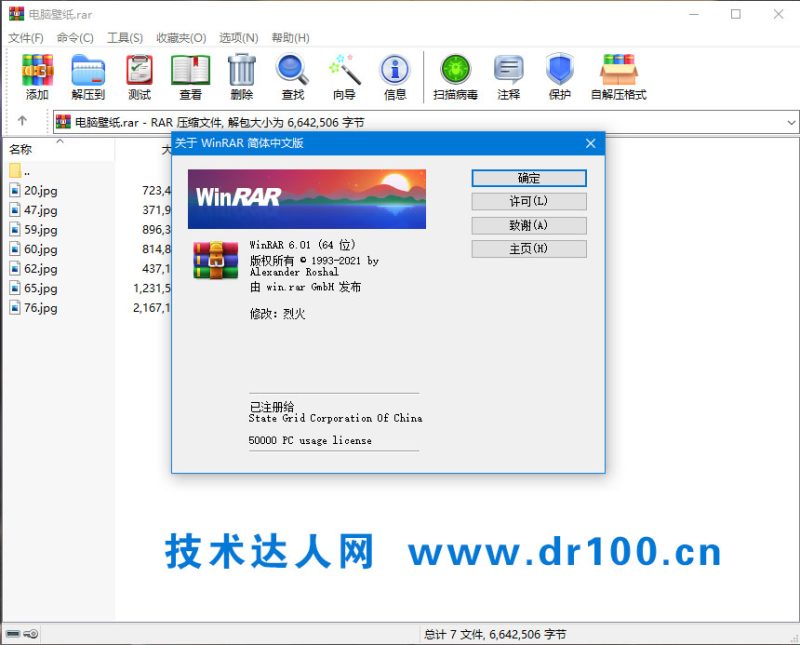Run the 测试 (Test) archive tool

coord(139,77)
